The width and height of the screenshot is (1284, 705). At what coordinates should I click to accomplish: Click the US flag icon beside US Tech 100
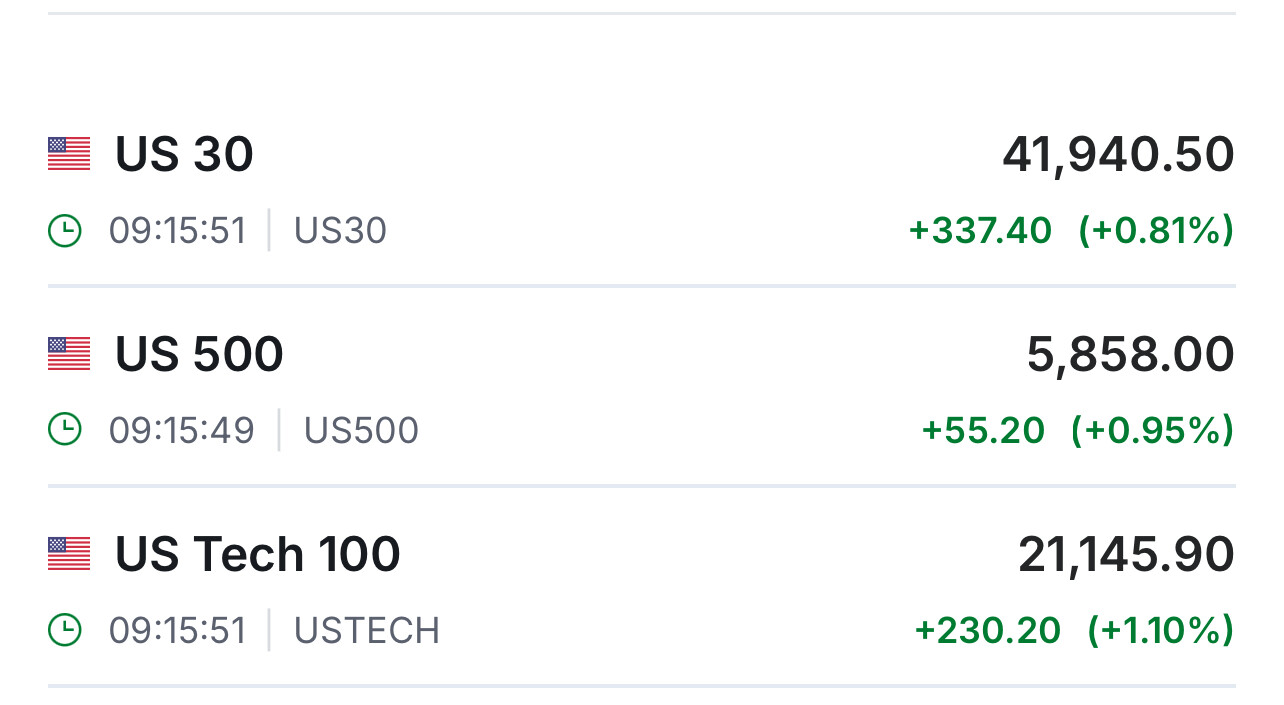(x=69, y=554)
